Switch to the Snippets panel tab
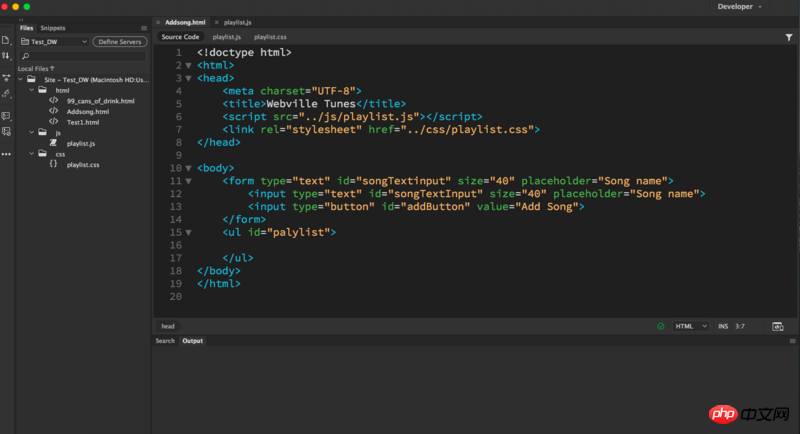This screenshot has height=434, width=800. pos(53,28)
